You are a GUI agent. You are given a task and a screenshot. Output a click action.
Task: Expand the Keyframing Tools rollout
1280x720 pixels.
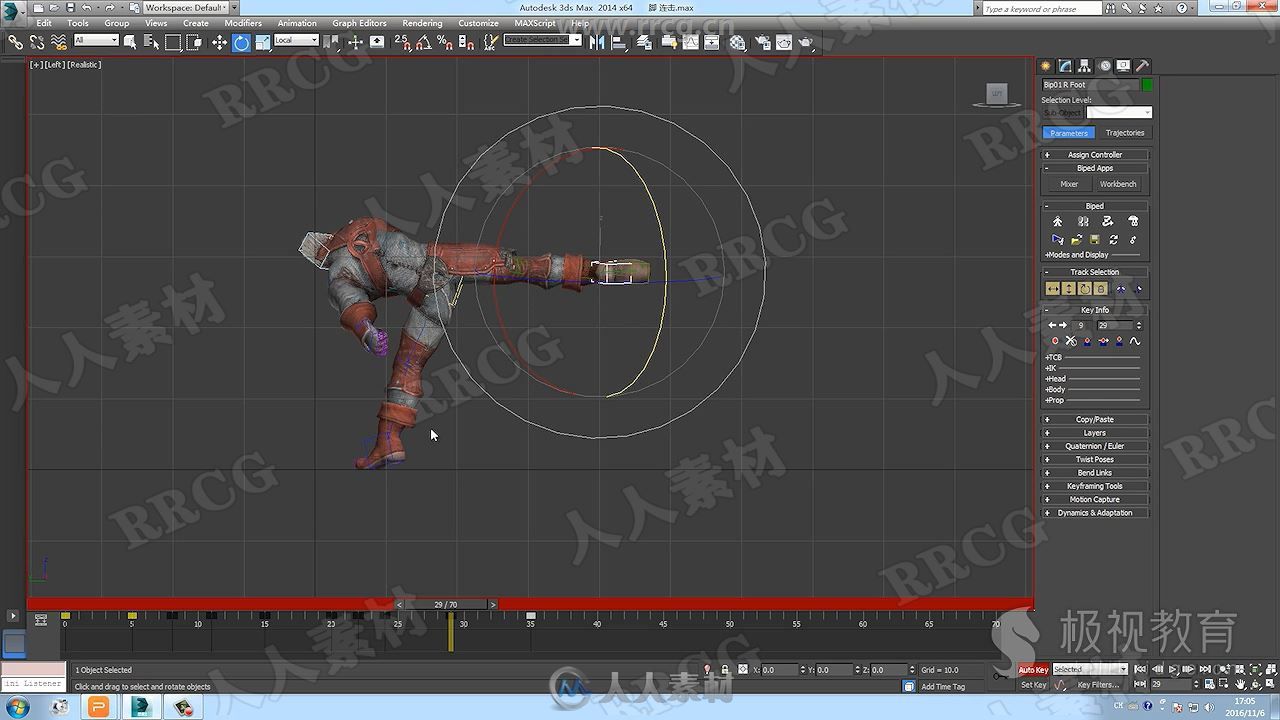tap(1095, 486)
